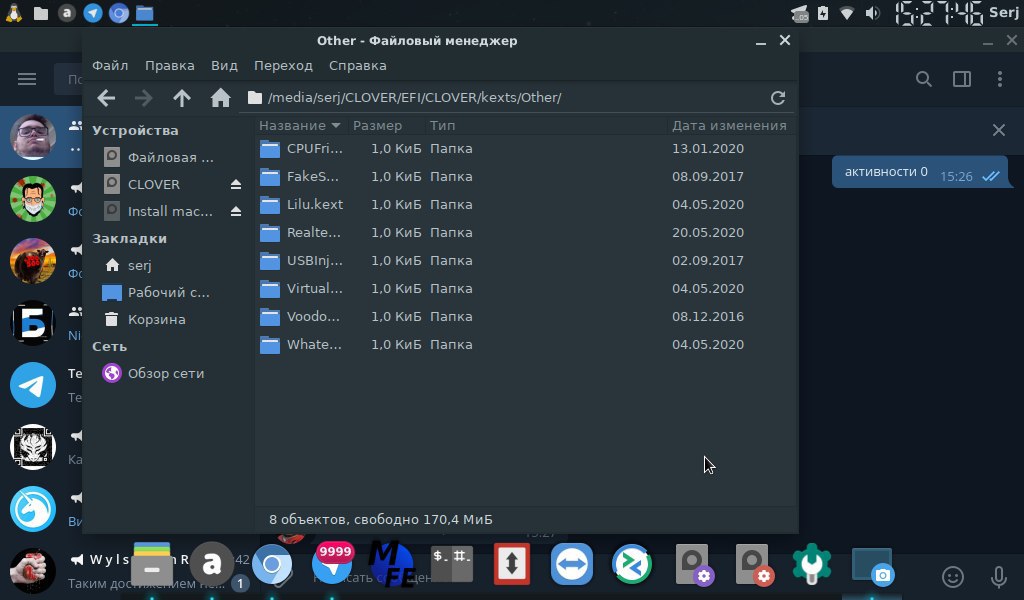1024x600 pixels.
Task: Open home folder via house toolbar icon
Action: (x=221, y=98)
